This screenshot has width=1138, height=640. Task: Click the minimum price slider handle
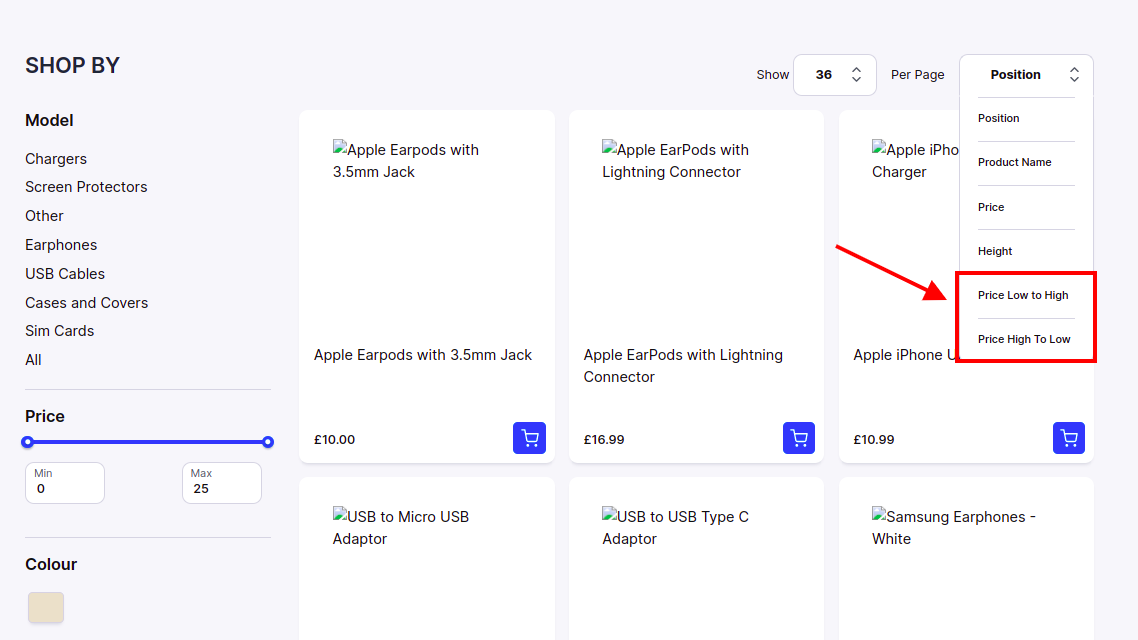click(28, 442)
